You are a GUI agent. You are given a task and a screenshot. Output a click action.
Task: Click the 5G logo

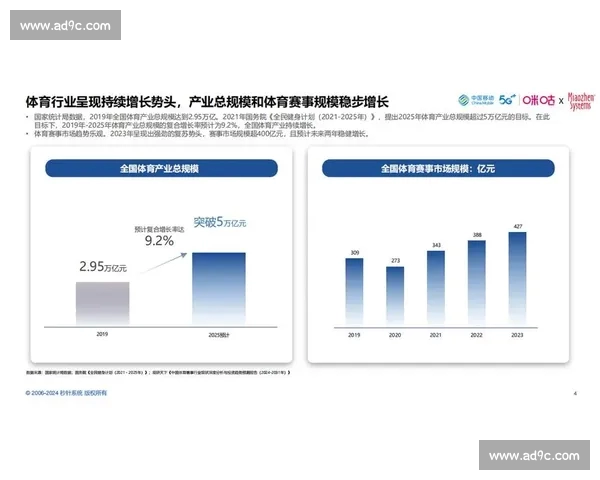[x=507, y=100]
